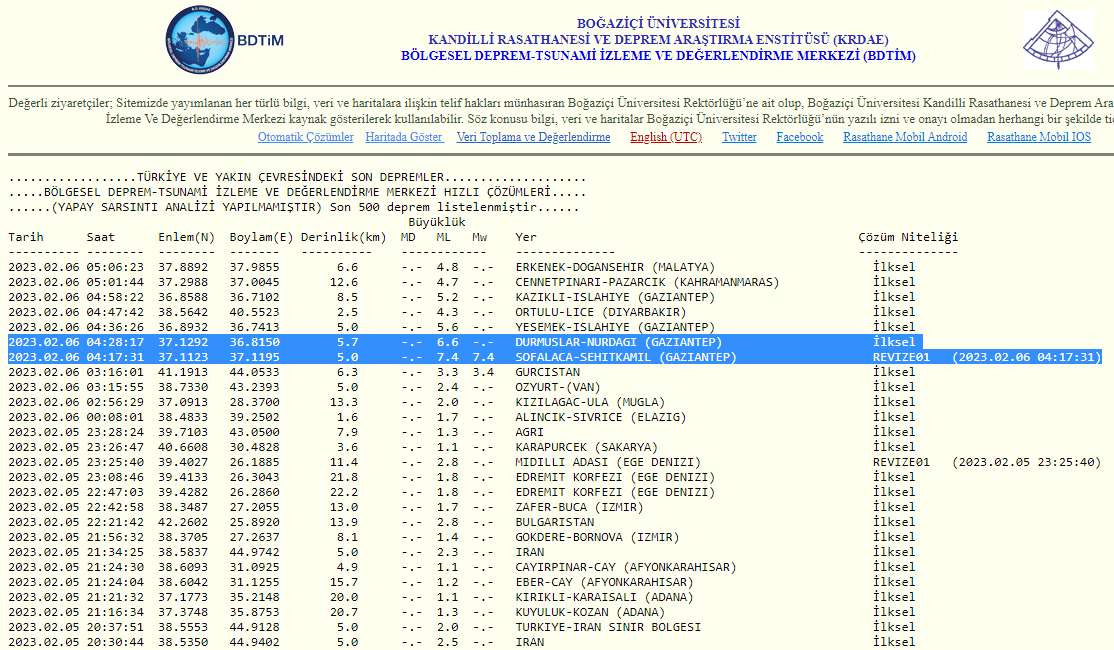Screen dimensions: 1114x650
Task: Click the MIDILLI ADASI (EGE DENIZI) location text
Action: pyautogui.click(x=608, y=462)
